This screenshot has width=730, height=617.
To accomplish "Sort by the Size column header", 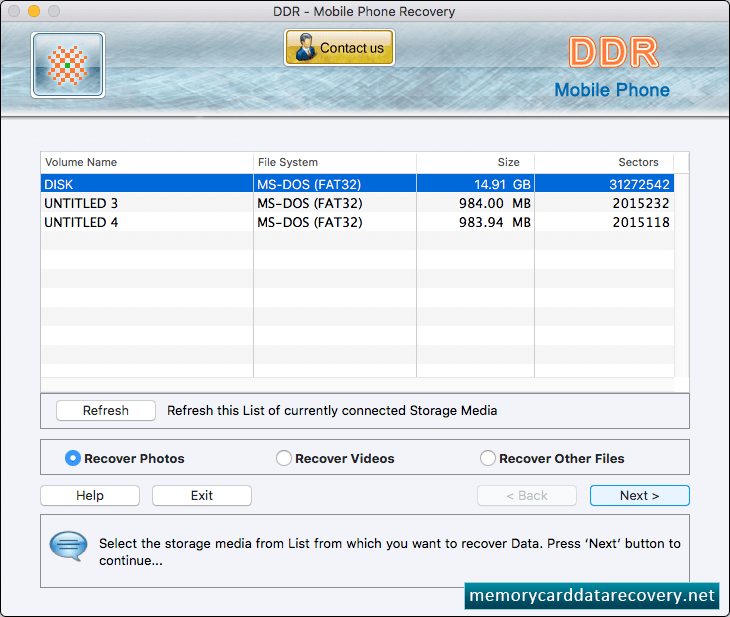I will [x=475, y=162].
